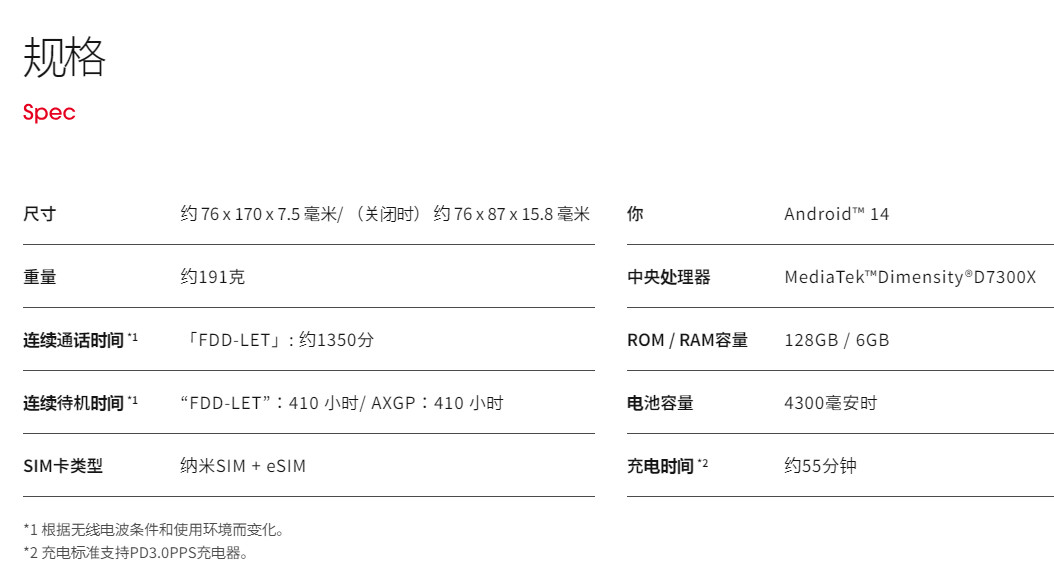Select the 纳米SIM + eSIM value
Viewport: 1054px width, 579px height.
coord(243,466)
